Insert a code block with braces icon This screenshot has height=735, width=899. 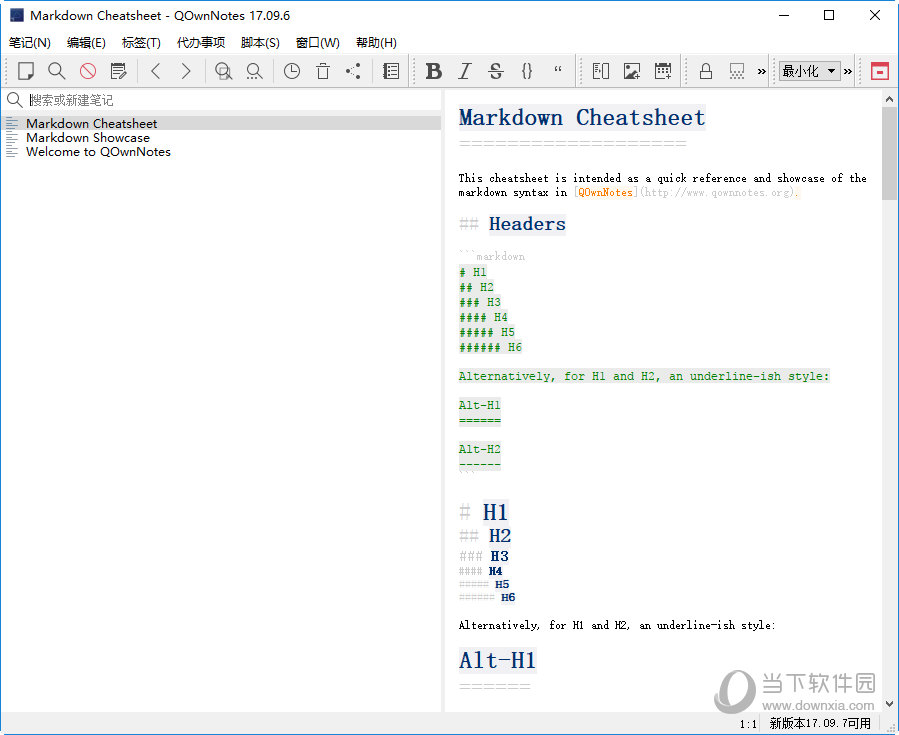coord(527,71)
